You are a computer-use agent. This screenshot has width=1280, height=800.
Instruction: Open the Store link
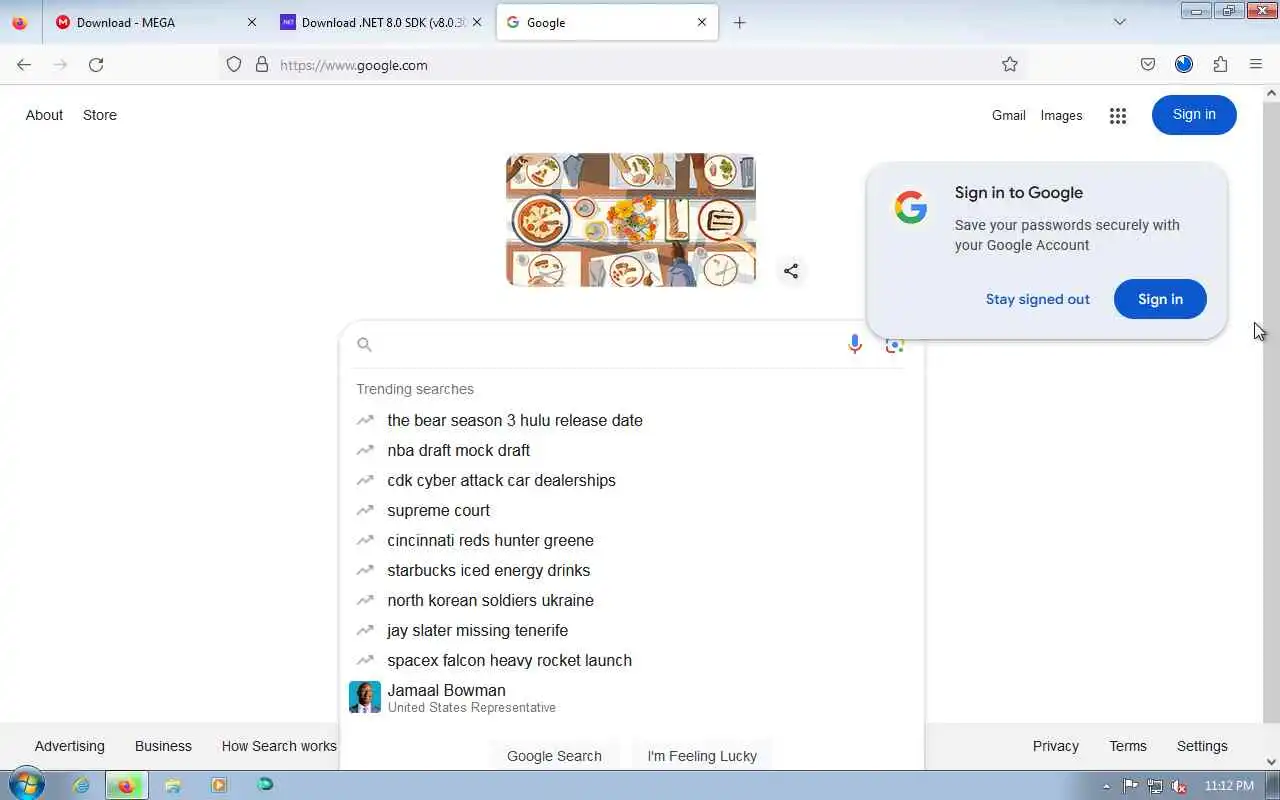(100, 115)
